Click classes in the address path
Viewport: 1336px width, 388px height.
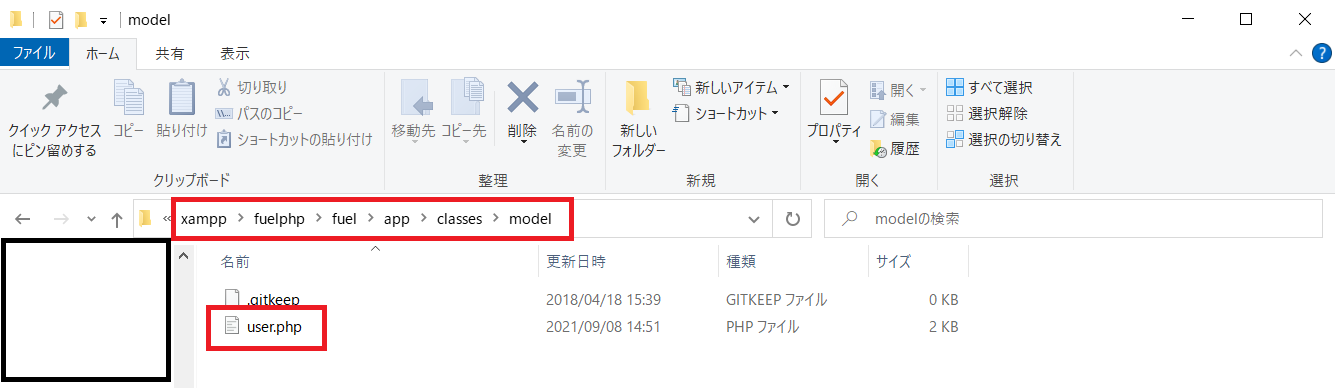(x=460, y=218)
